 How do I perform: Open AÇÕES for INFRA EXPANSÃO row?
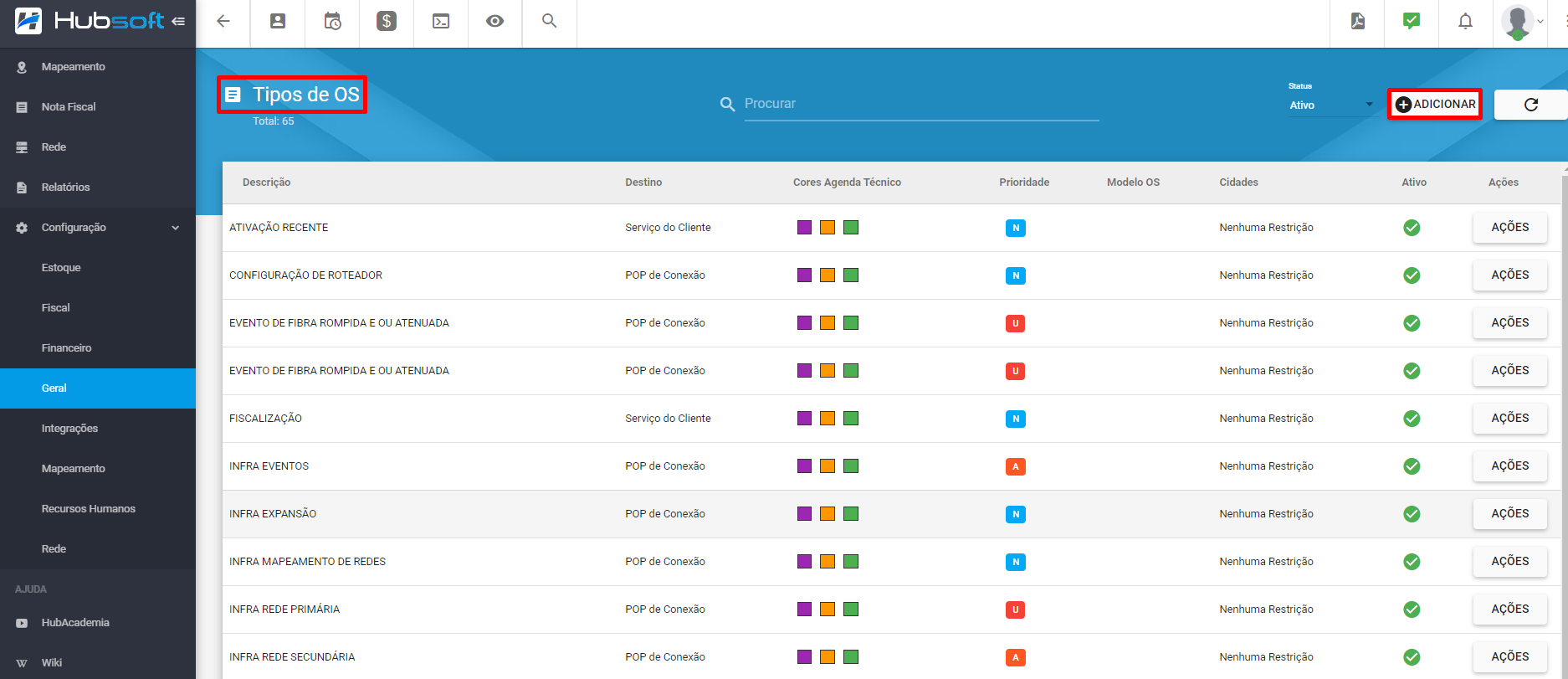click(1509, 514)
